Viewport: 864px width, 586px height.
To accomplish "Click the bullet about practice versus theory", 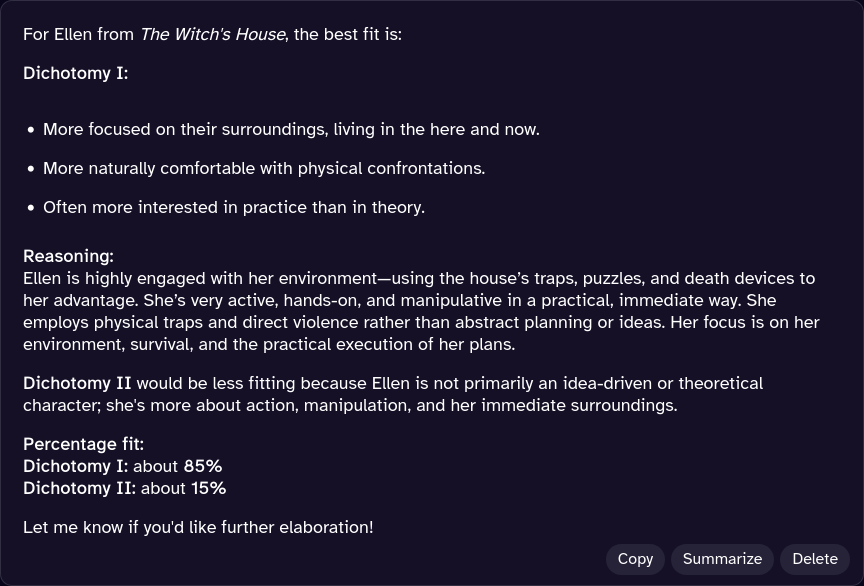I will click(x=234, y=207).
